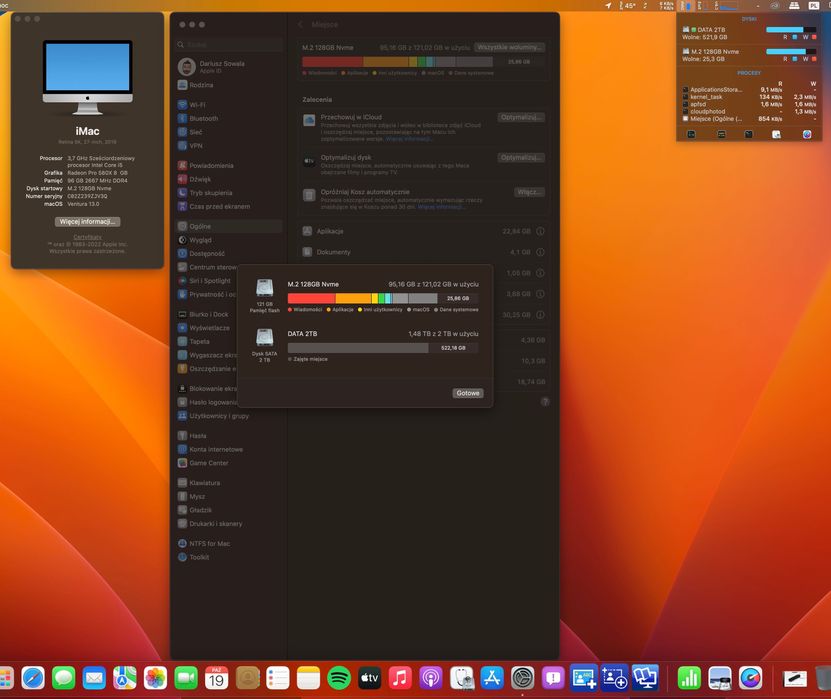Select Dźwięk in the Settings sidebar
Image resolution: width=831 pixels, height=699 pixels.
coord(229,179)
